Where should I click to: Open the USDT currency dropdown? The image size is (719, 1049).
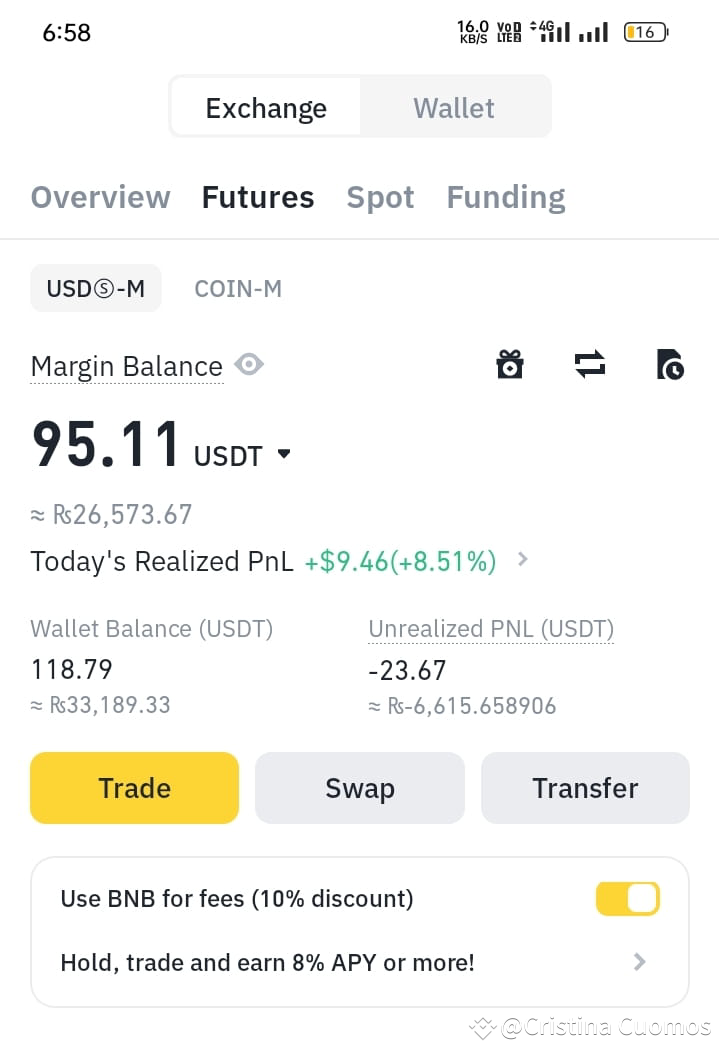coord(283,453)
